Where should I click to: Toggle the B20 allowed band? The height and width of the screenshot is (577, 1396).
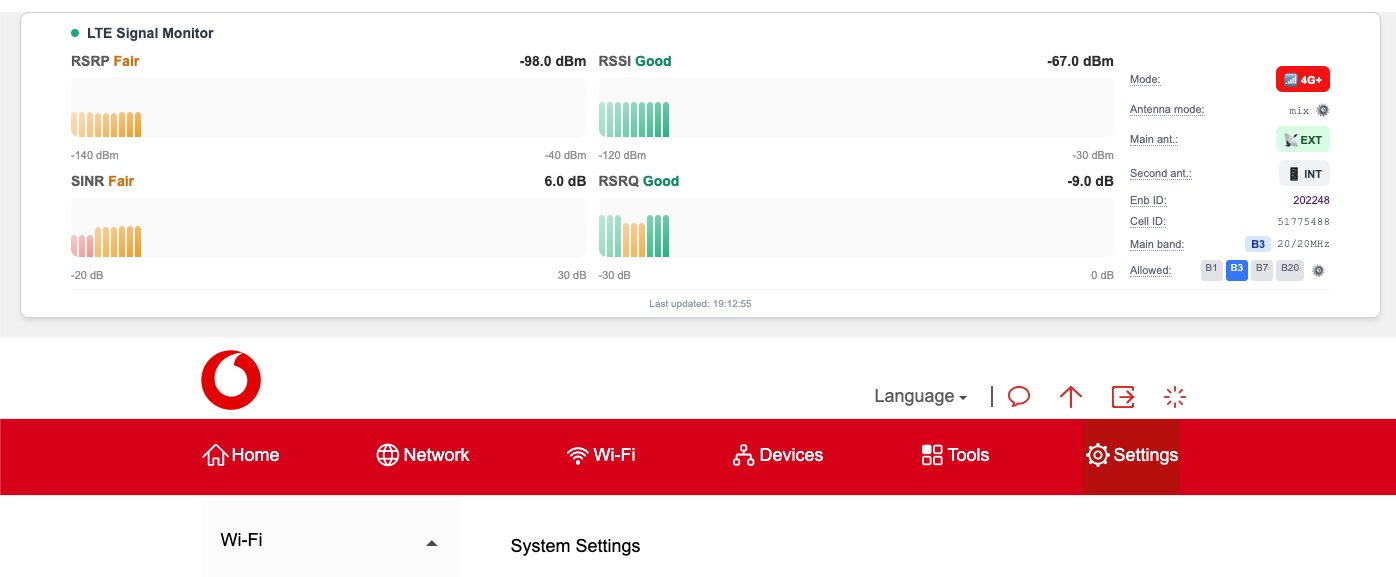pyautogui.click(x=1290, y=270)
